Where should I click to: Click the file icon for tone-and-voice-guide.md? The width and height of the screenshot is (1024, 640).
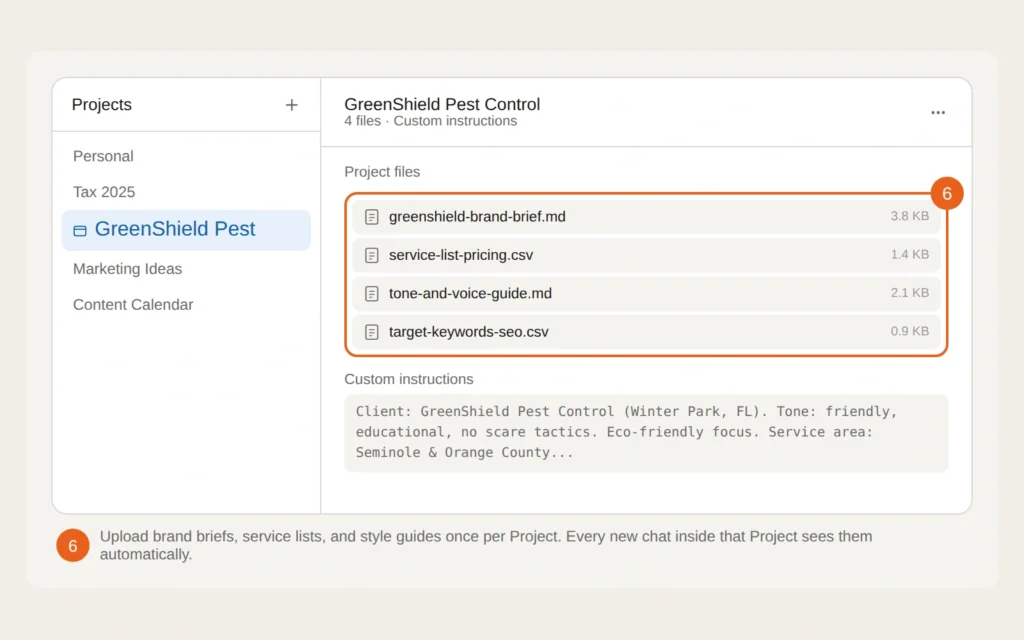pos(372,293)
